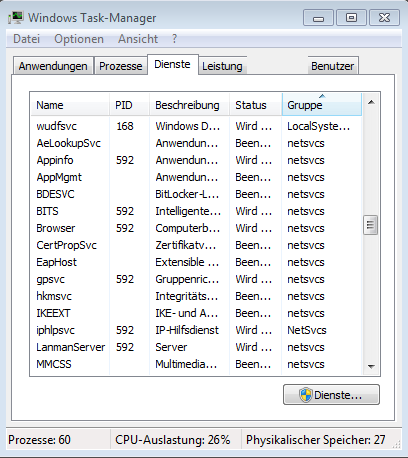Select the Appinfo service row
Screen dimensions: 408x458
point(196,160)
